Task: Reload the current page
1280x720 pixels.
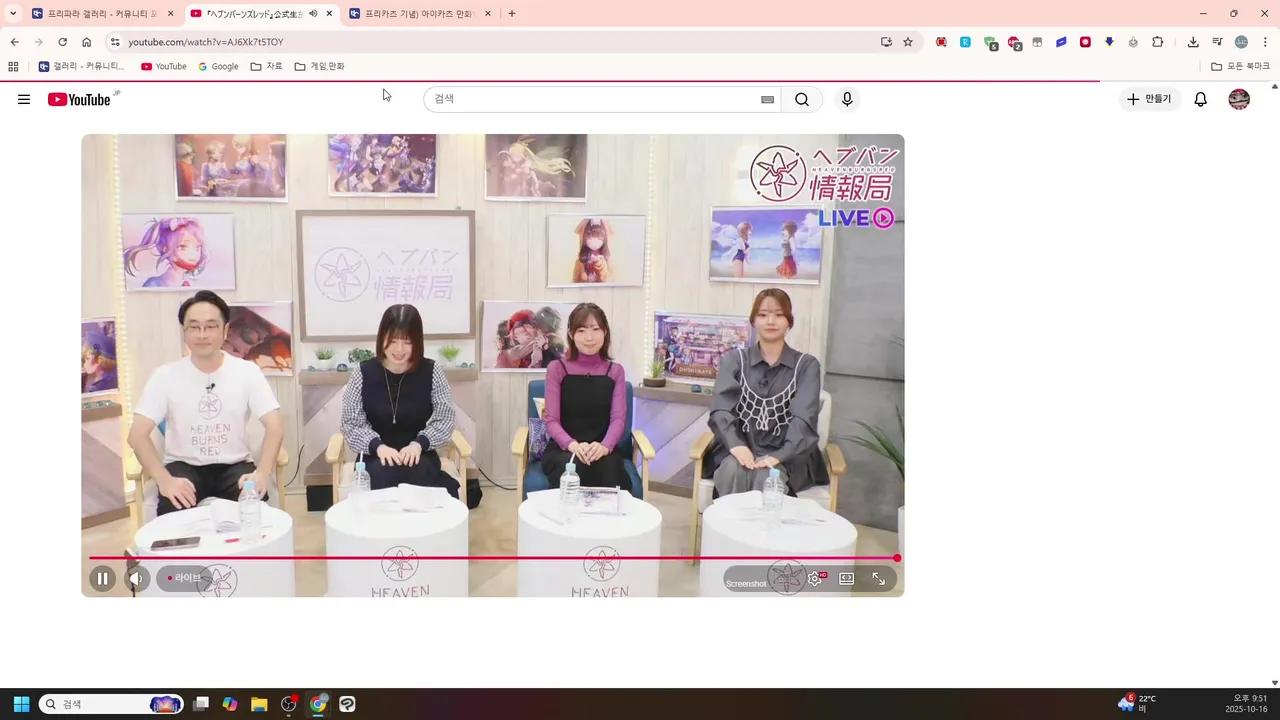Action: [62, 42]
